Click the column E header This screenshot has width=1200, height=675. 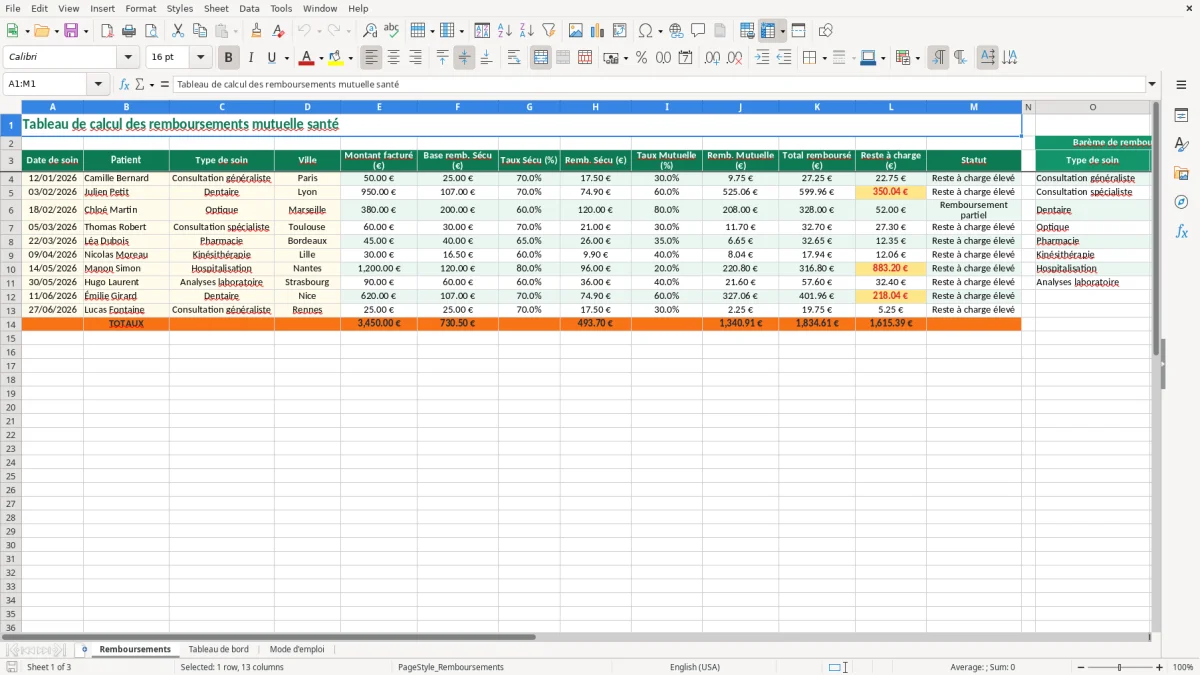pos(379,107)
